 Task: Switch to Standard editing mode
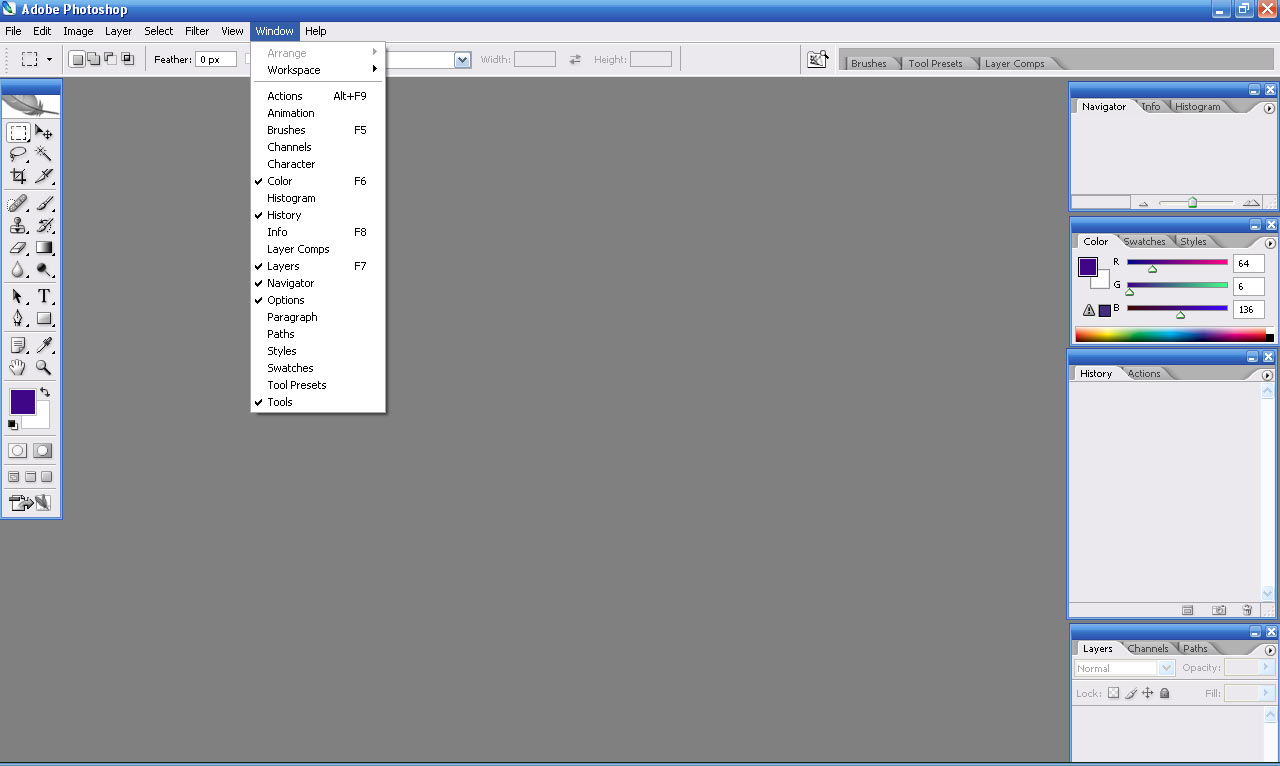(x=18, y=451)
